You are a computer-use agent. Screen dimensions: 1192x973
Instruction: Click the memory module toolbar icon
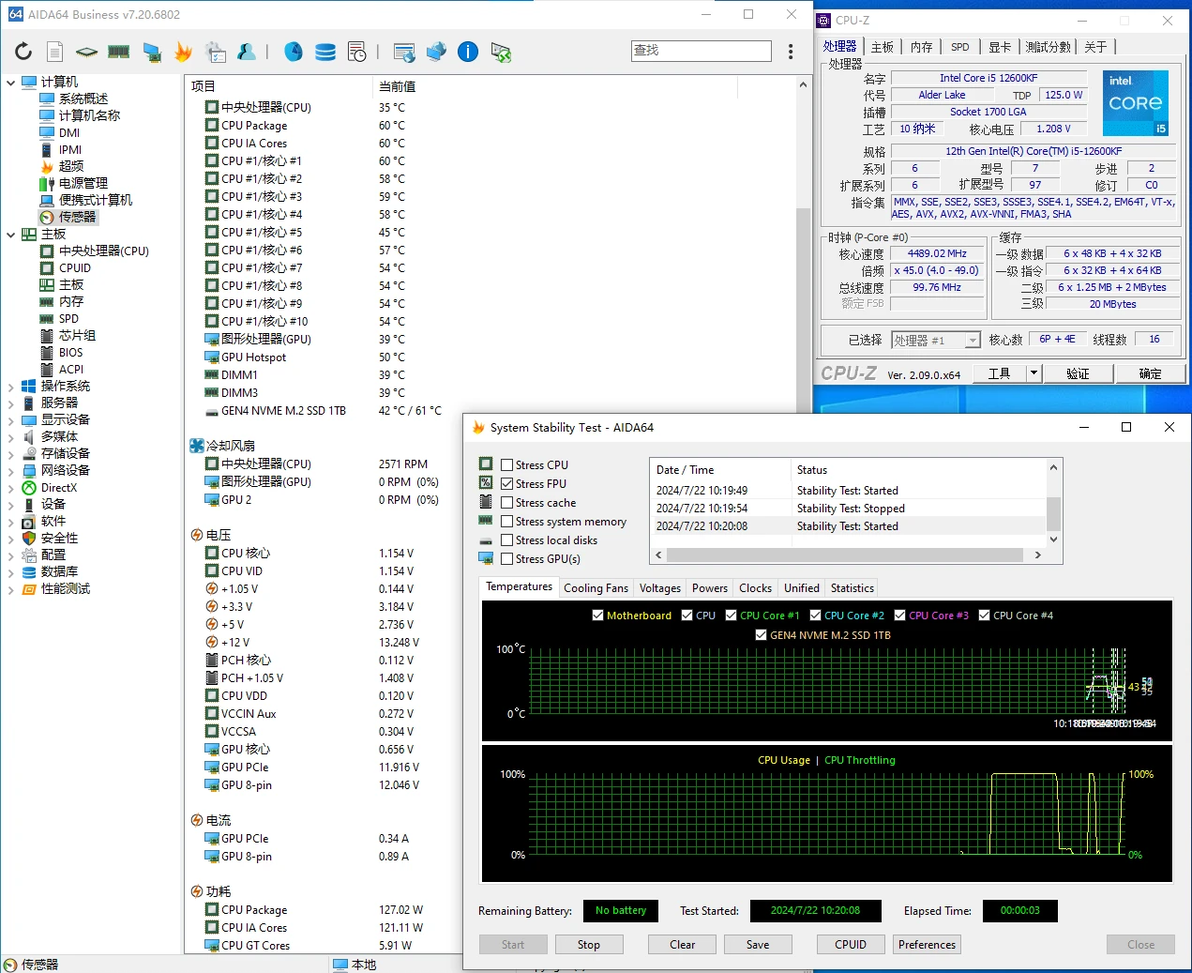[x=119, y=52]
